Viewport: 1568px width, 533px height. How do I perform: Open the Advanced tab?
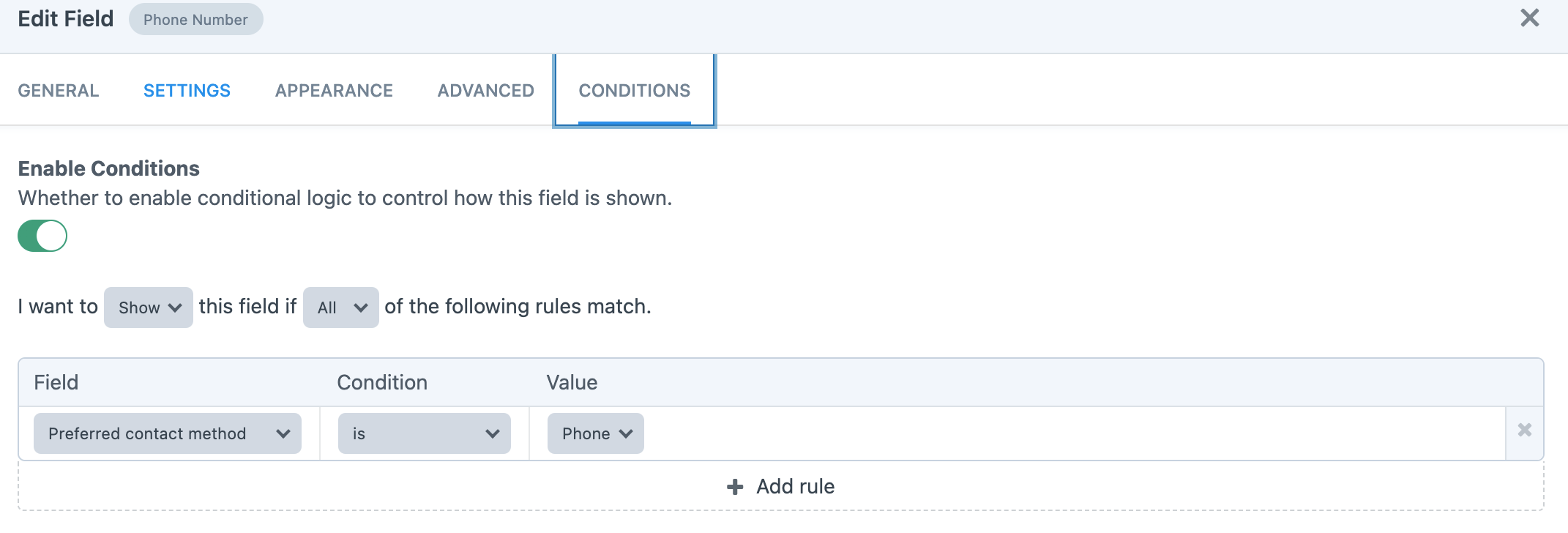(485, 90)
